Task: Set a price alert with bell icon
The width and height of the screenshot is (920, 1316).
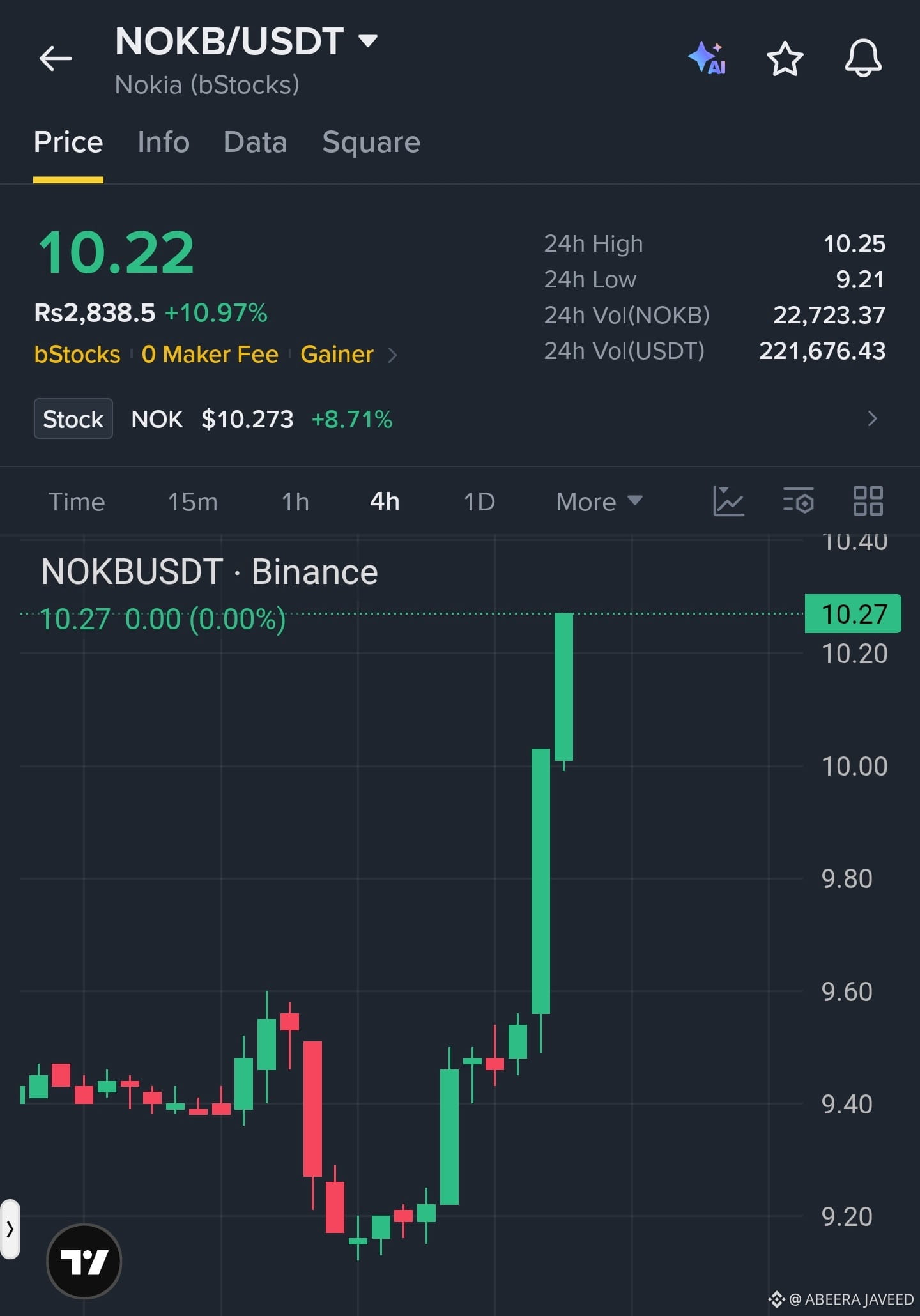Action: click(863, 58)
